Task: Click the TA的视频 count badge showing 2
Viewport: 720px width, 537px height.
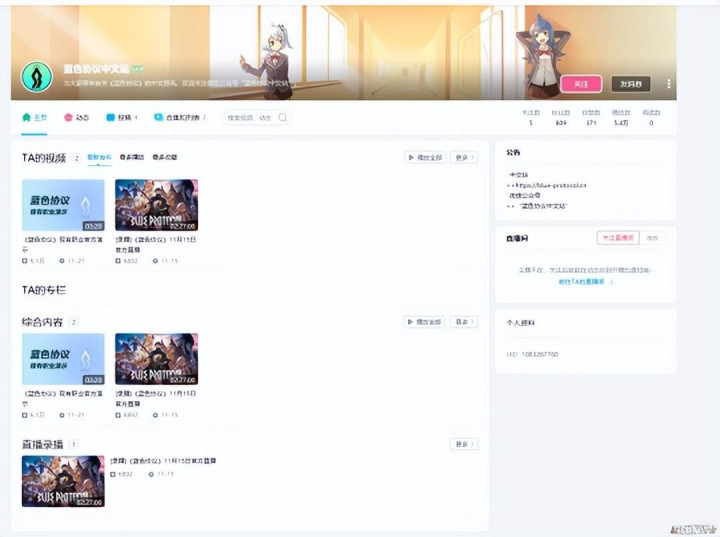Action: click(x=76, y=158)
